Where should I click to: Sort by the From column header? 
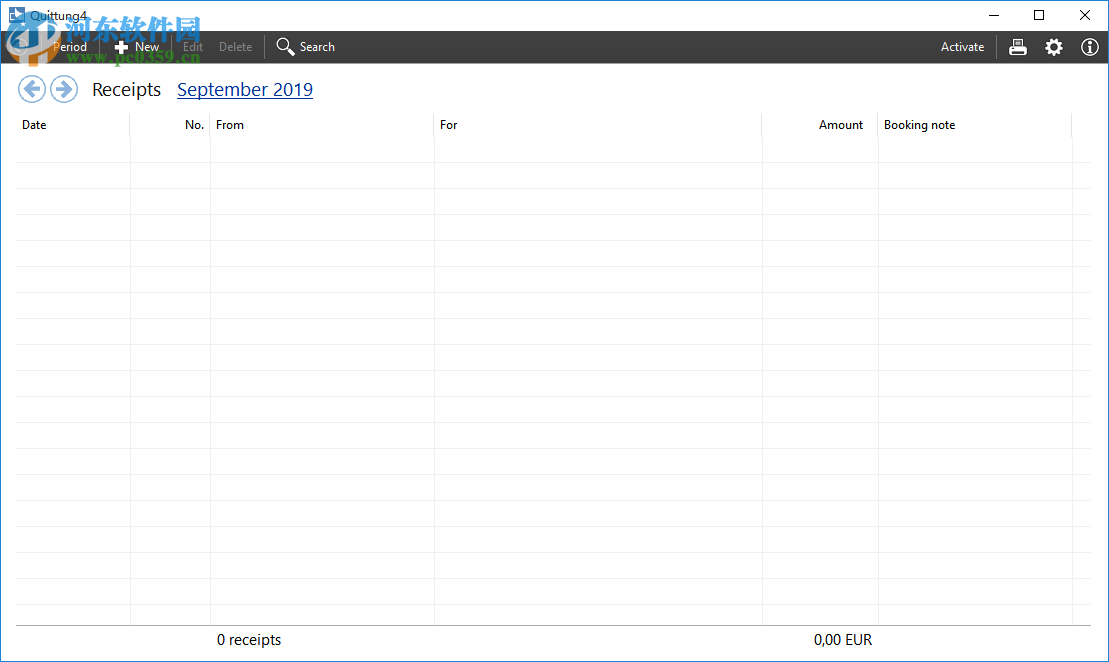pyautogui.click(x=322, y=124)
